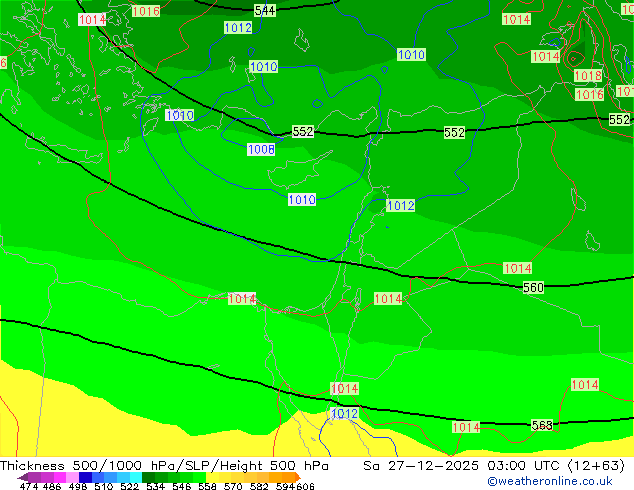Pick the bright yellow legend swatch at 558

(212, 477)
